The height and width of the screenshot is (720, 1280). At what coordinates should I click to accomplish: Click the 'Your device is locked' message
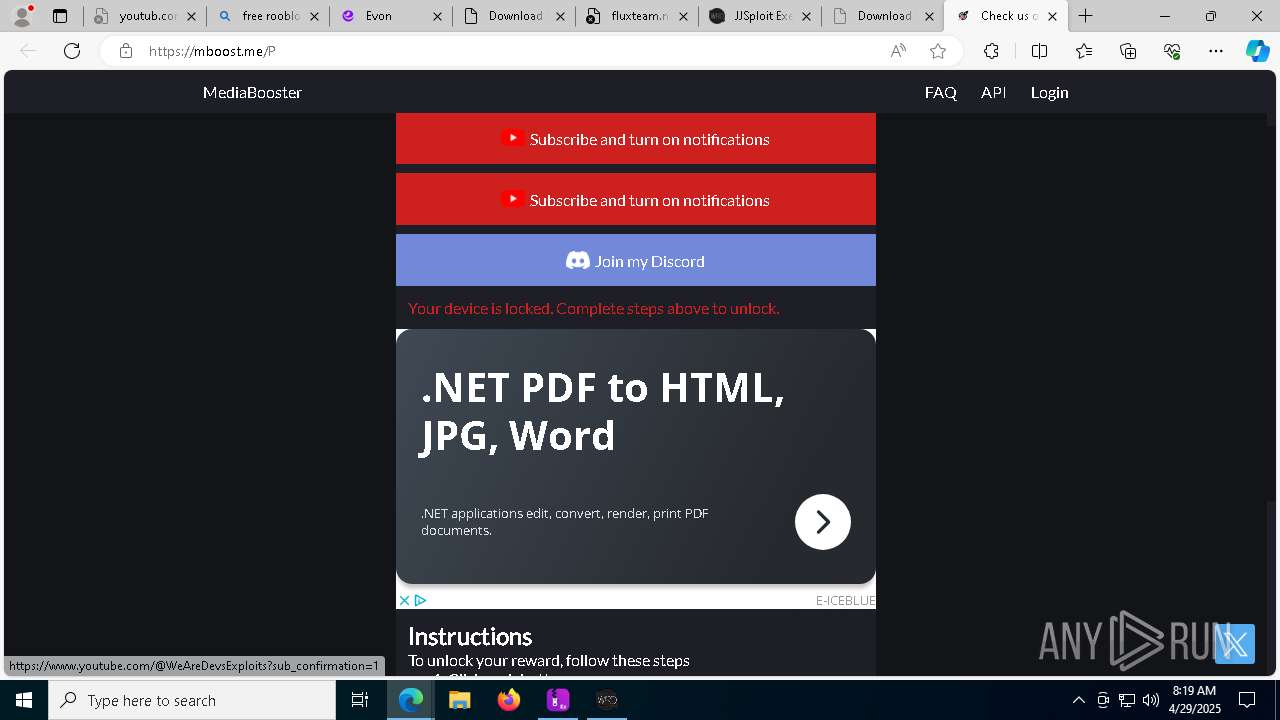coord(594,308)
